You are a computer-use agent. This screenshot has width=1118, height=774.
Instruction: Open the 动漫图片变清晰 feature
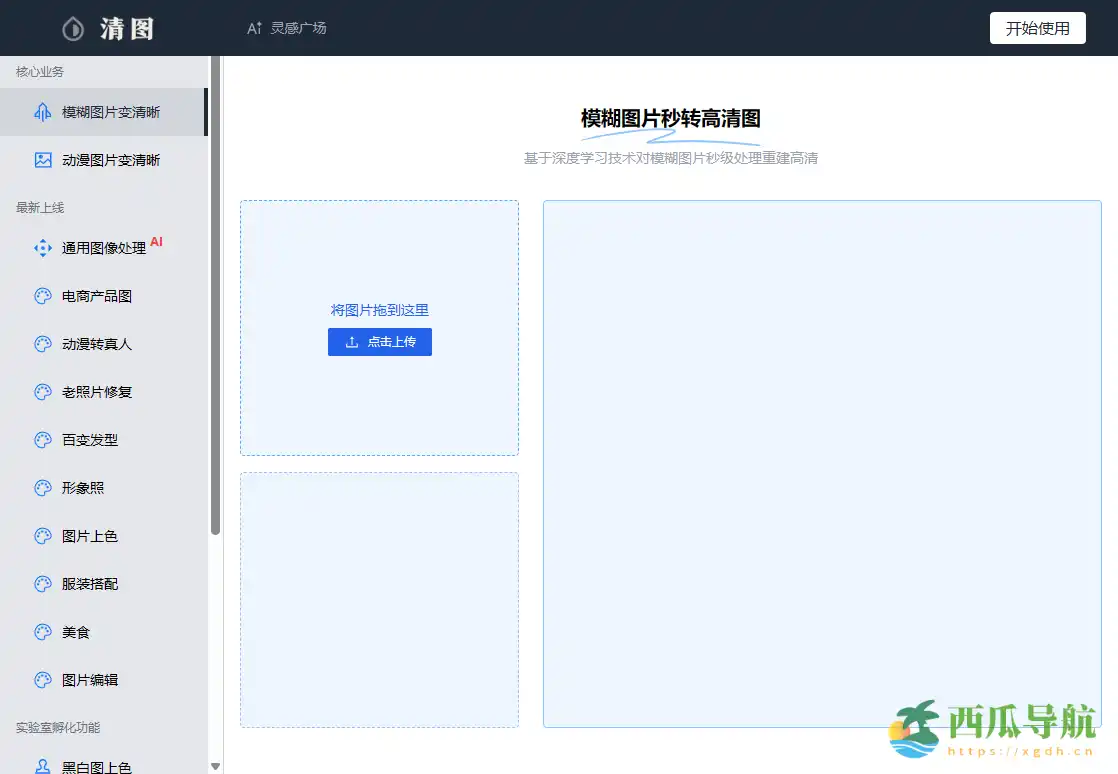pyautogui.click(x=100, y=160)
